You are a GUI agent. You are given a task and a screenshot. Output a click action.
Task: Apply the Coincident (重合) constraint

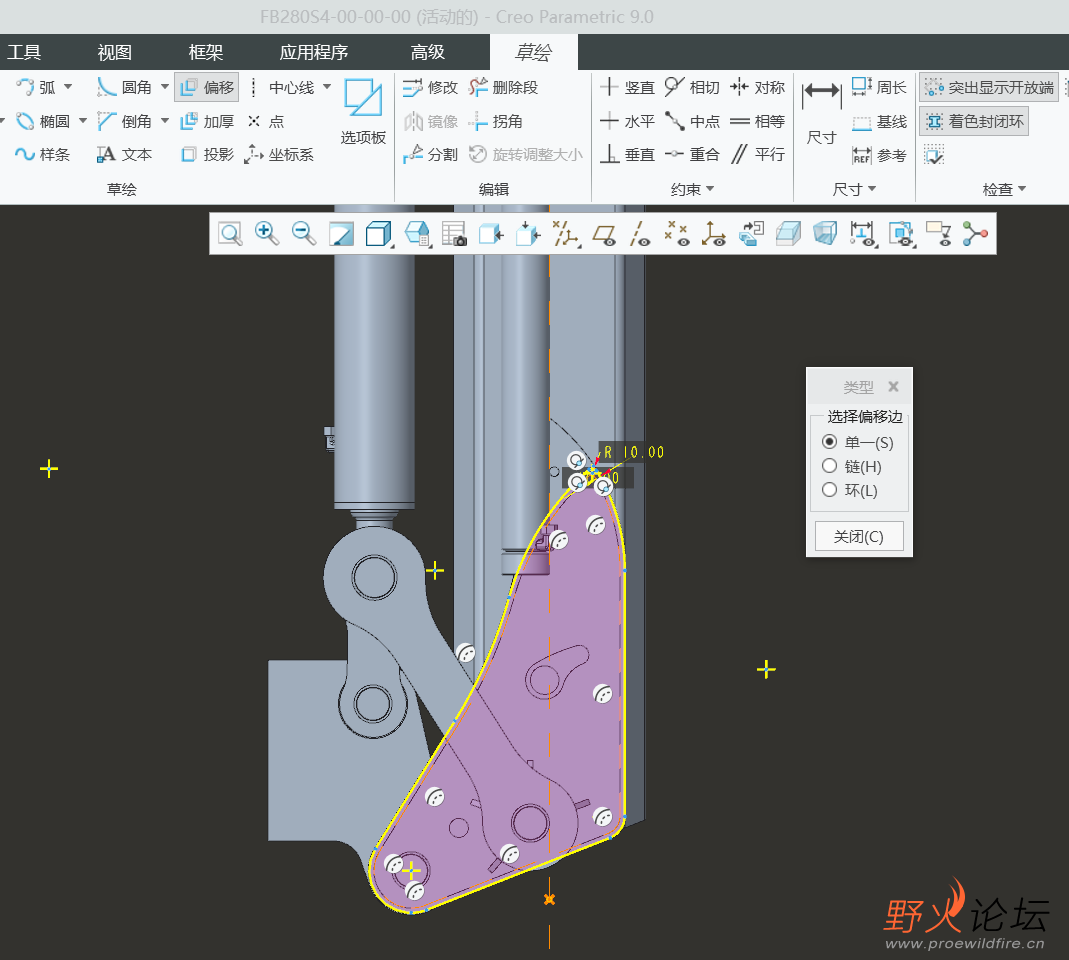coord(692,155)
